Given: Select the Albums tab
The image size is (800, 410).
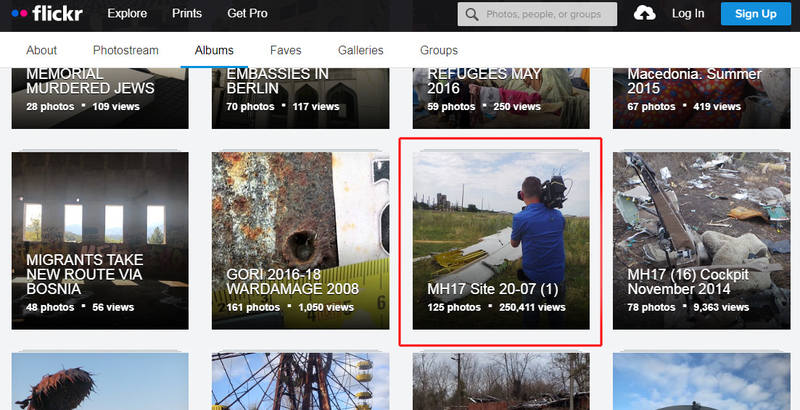Looking at the screenshot, I should point(214,50).
